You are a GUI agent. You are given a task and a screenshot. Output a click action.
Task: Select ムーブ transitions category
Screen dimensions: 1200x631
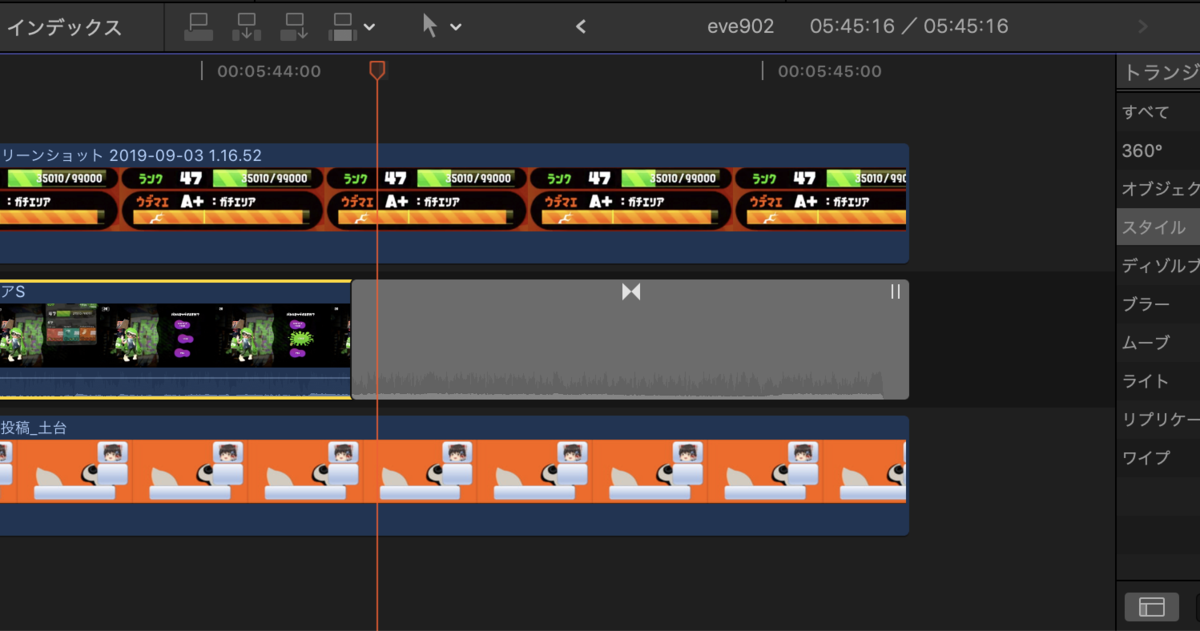(1146, 342)
